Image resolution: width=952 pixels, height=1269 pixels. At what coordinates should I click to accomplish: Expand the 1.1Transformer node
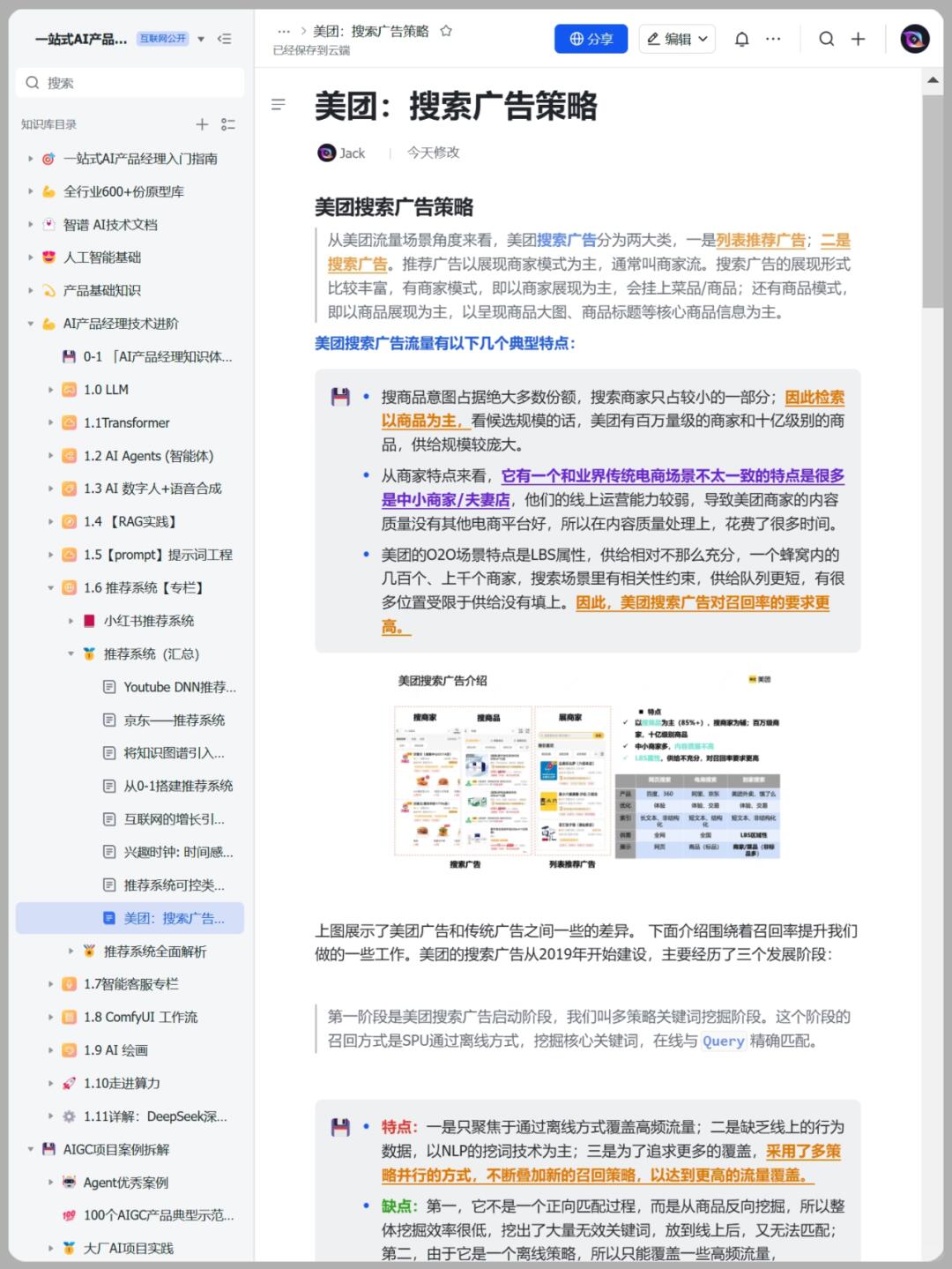(50, 422)
